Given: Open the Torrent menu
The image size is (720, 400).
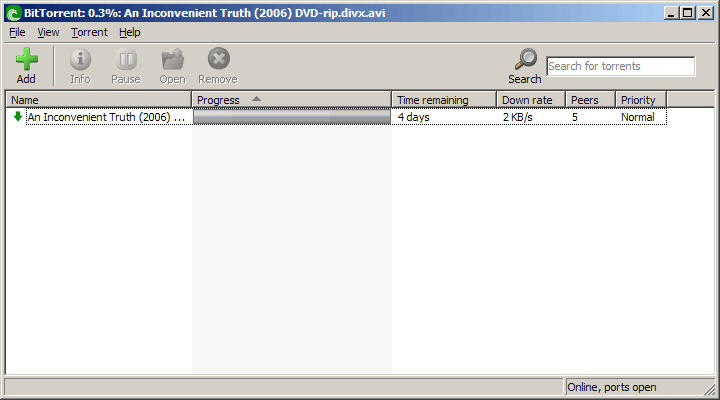Looking at the screenshot, I should [x=89, y=32].
